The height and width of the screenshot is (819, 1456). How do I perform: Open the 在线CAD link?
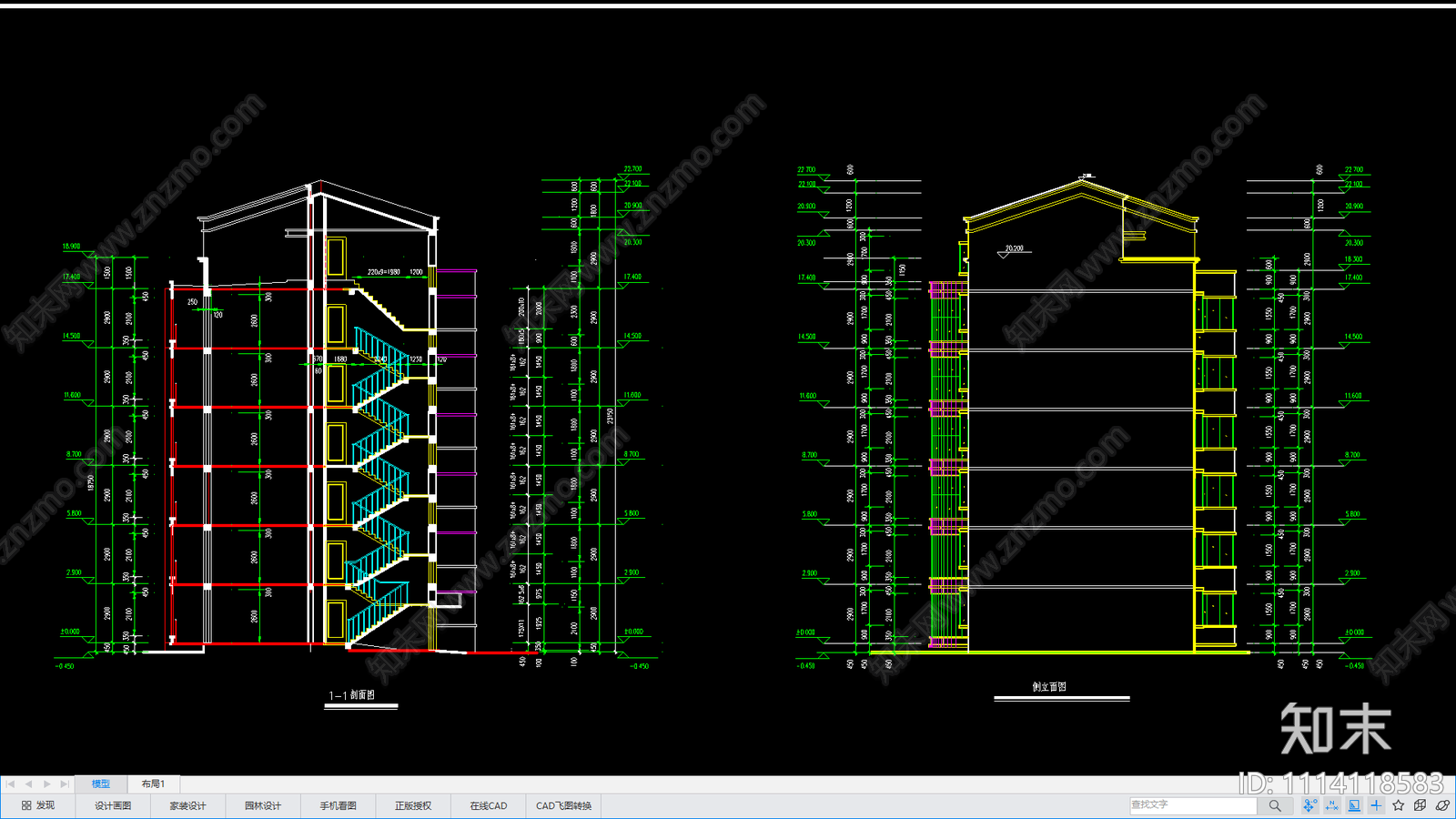(x=489, y=805)
